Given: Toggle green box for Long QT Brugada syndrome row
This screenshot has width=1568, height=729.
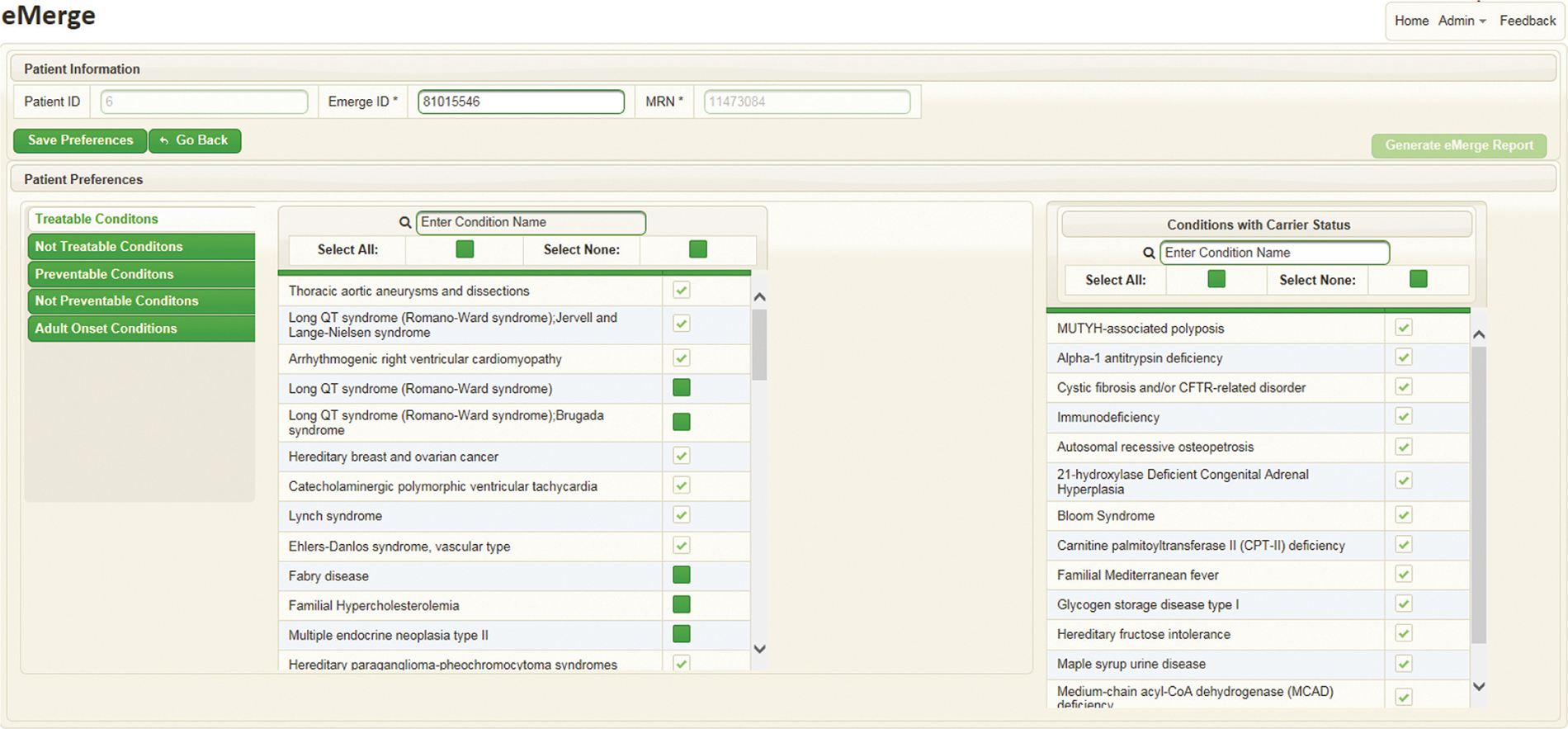Looking at the screenshot, I should [681, 422].
